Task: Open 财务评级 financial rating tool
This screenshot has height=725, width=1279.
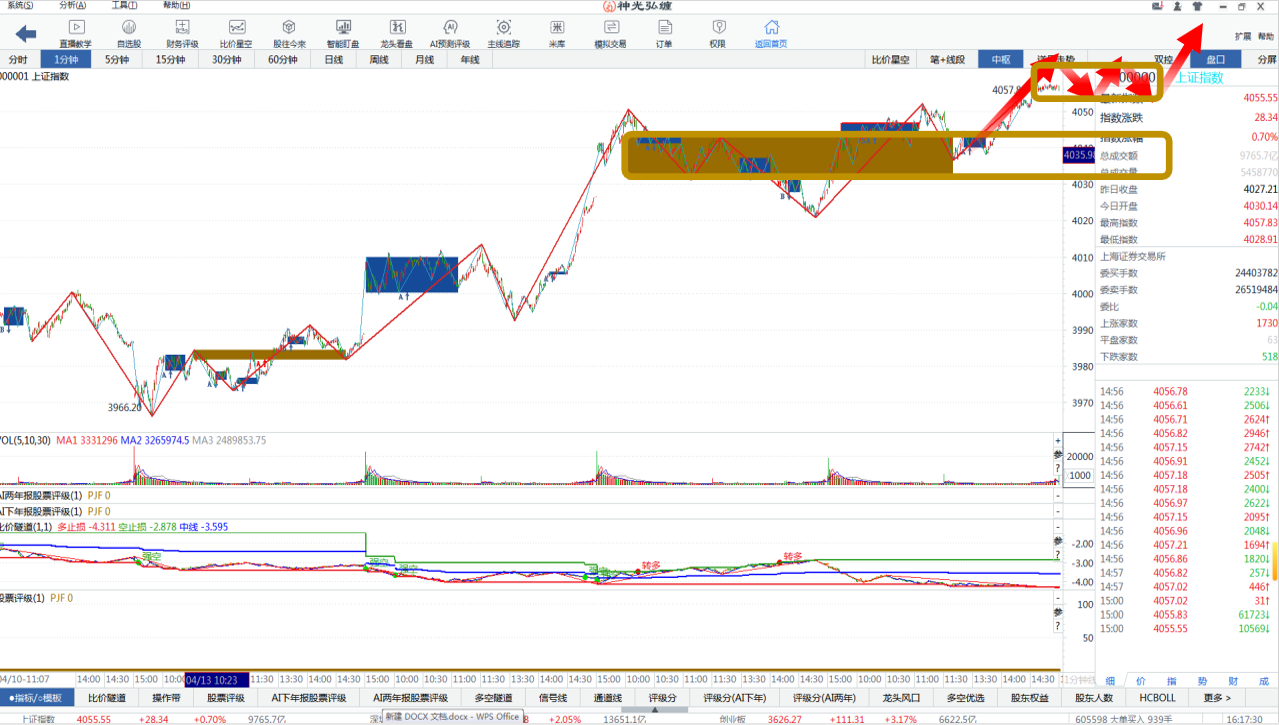Action: click(182, 33)
